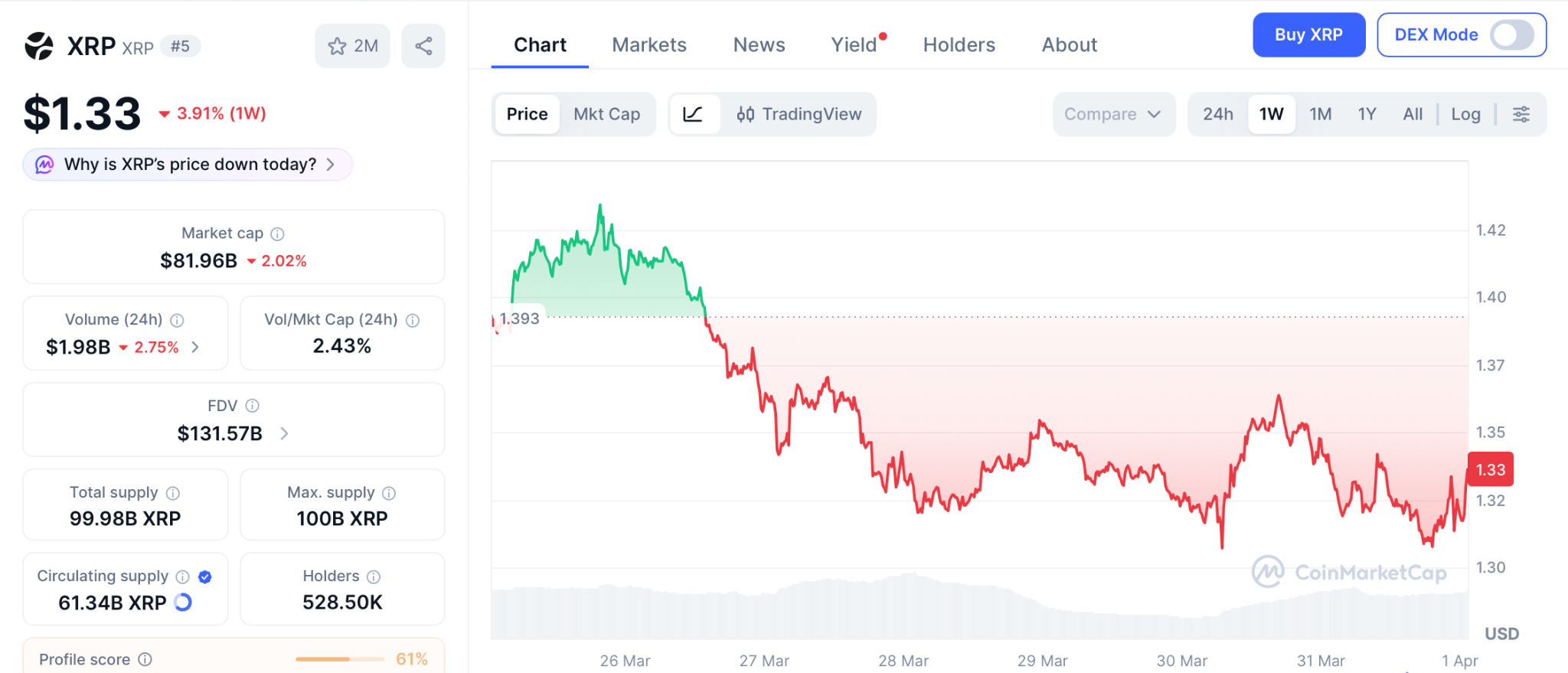1568x673 pixels.
Task: Select the line chart icon
Action: click(x=693, y=114)
